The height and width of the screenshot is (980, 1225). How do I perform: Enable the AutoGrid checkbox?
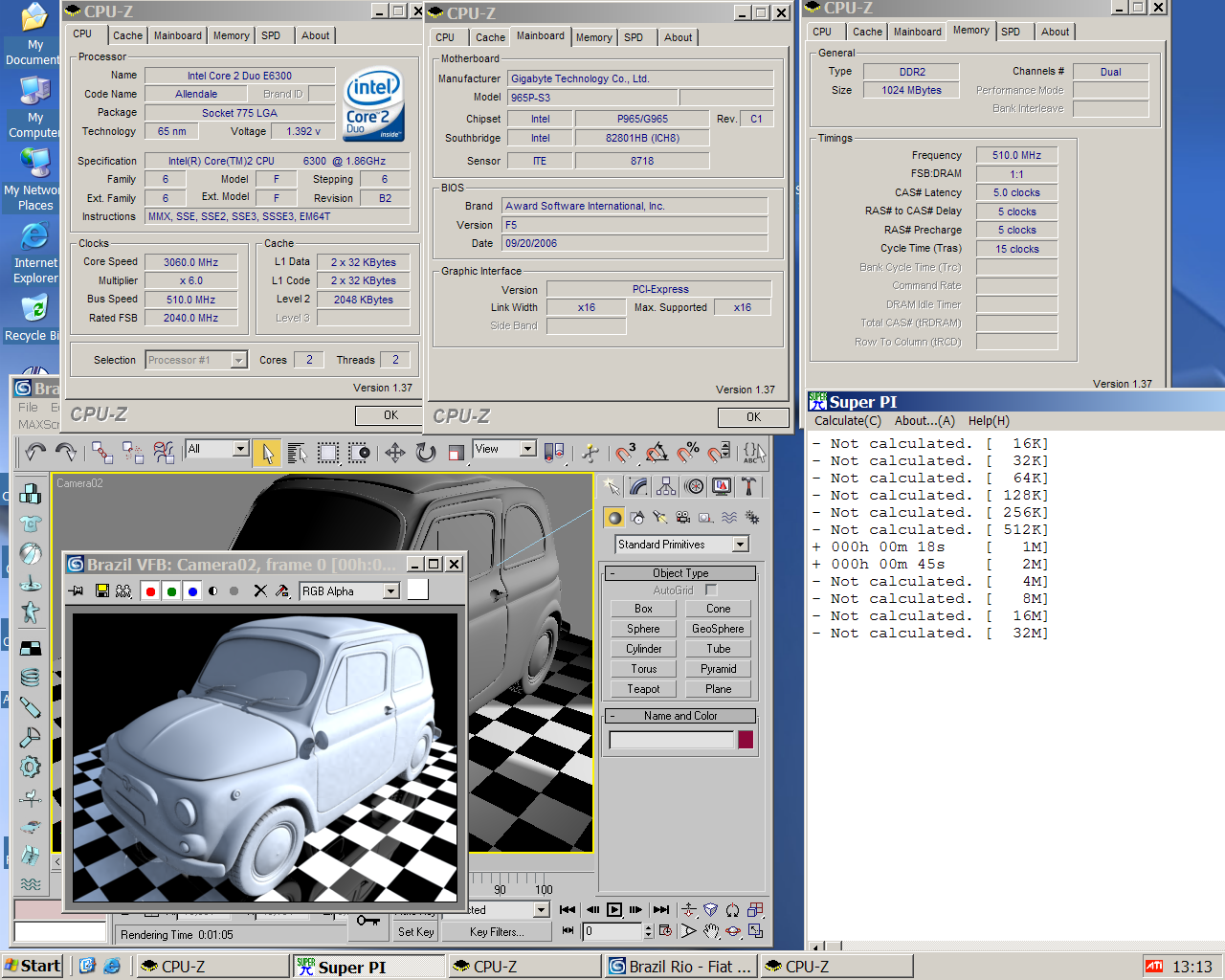(x=711, y=590)
